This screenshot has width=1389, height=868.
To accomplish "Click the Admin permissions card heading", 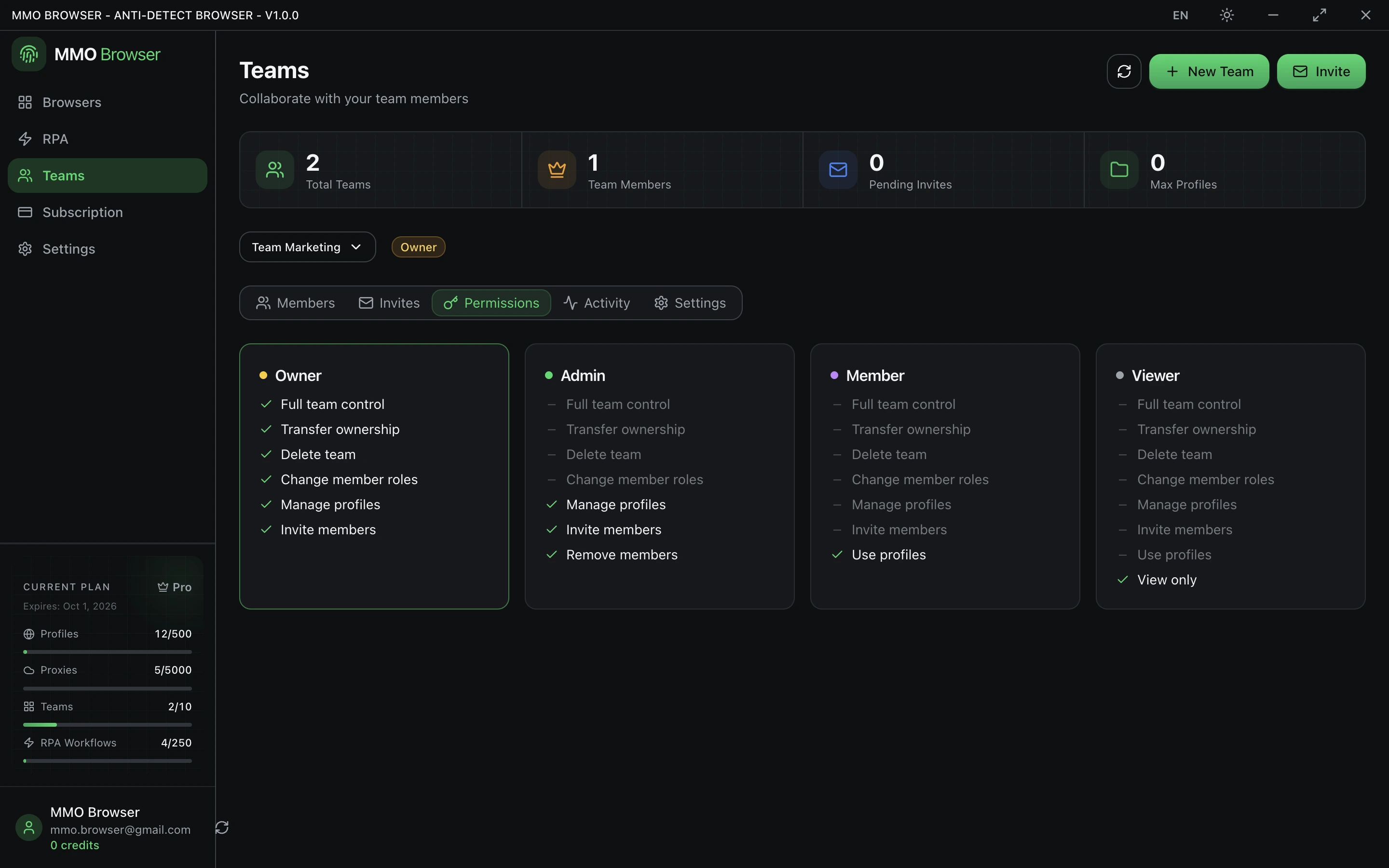I will (x=583, y=376).
